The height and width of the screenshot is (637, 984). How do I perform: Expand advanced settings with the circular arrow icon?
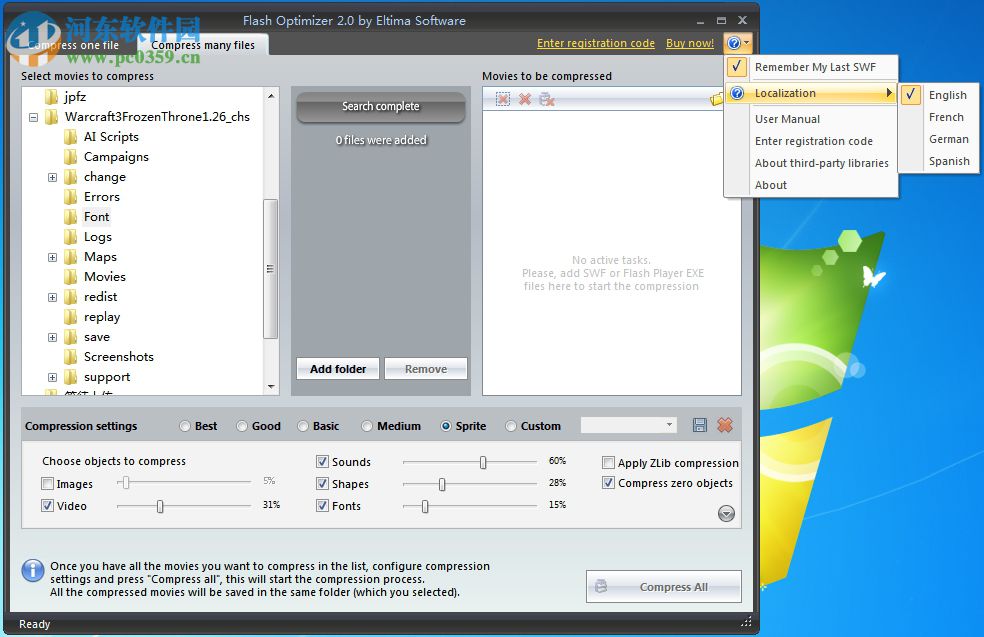point(726,513)
